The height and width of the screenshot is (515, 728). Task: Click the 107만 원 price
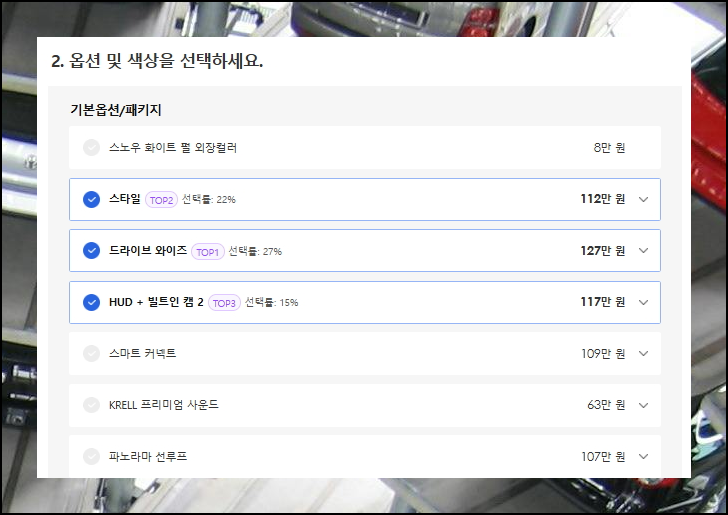[603, 456]
